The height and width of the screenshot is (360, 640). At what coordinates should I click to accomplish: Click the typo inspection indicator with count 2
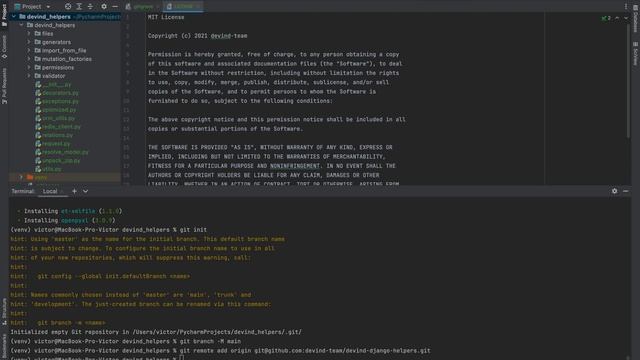[x=606, y=18]
